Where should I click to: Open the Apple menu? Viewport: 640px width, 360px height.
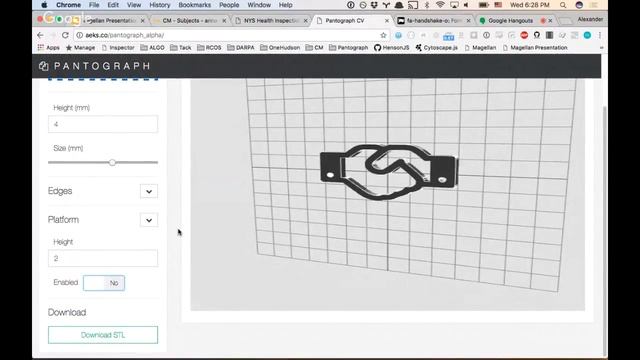coord(44,5)
